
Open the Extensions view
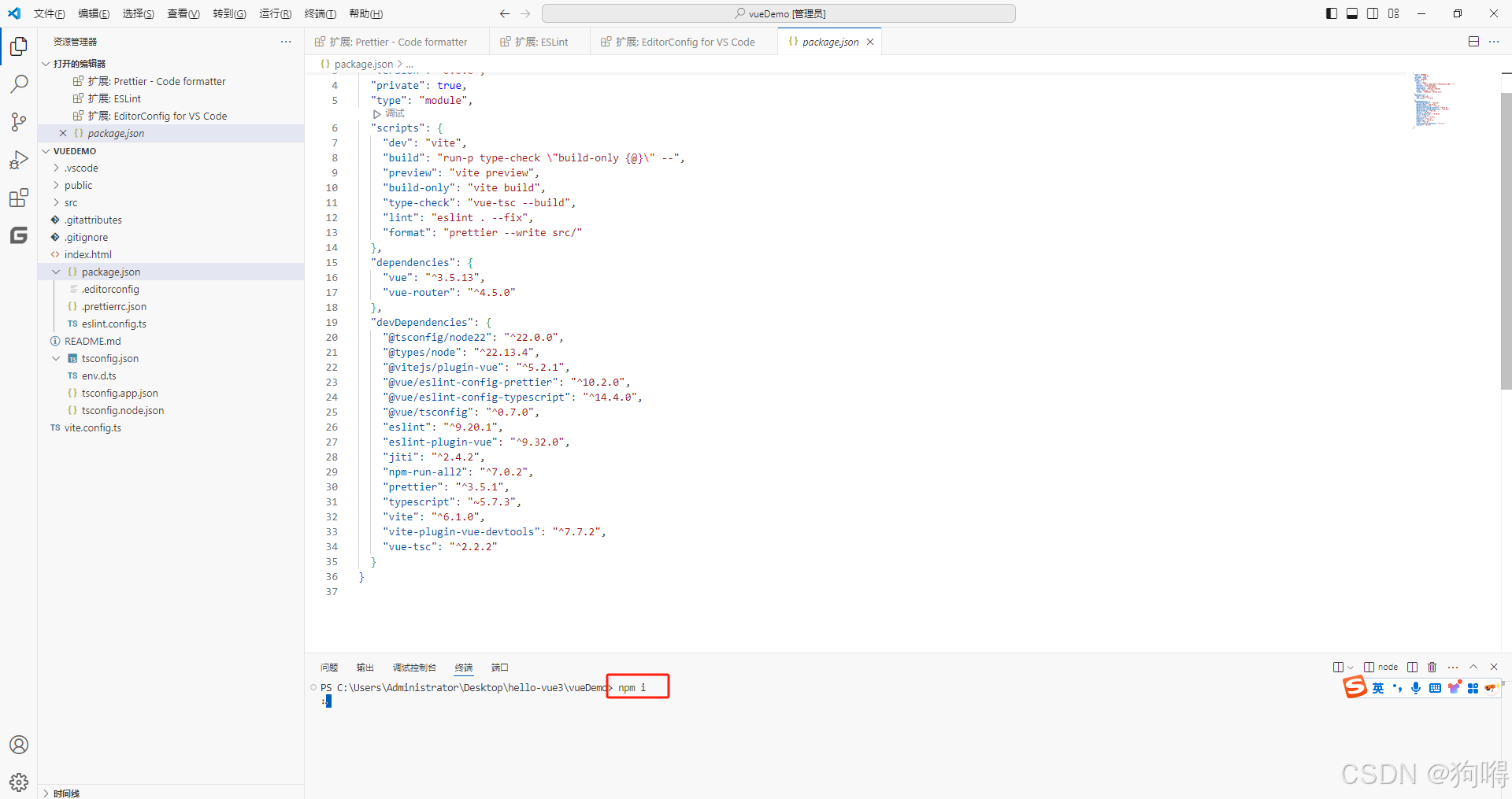[x=18, y=197]
